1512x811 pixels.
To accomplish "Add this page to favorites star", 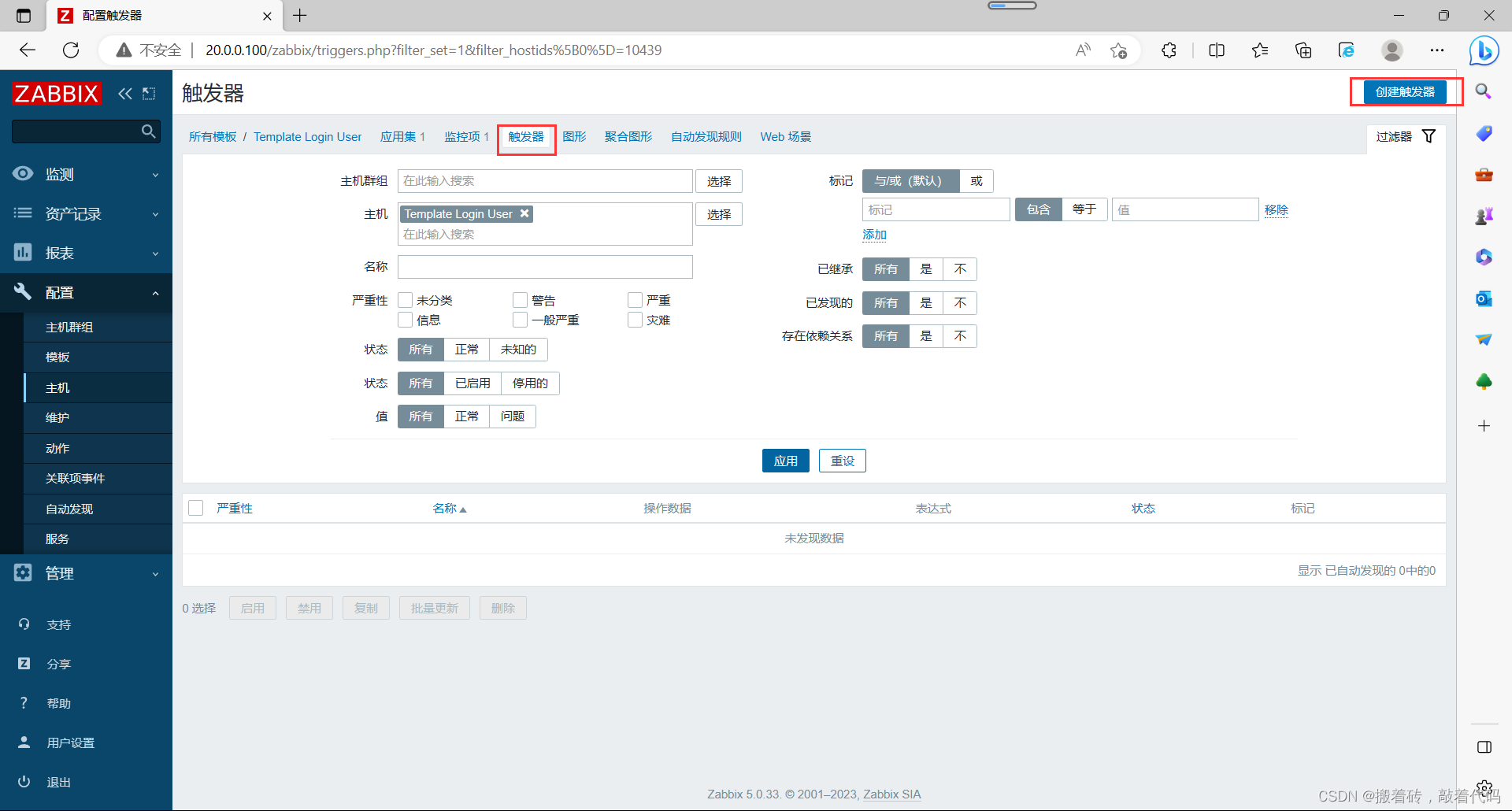I will [x=1118, y=50].
